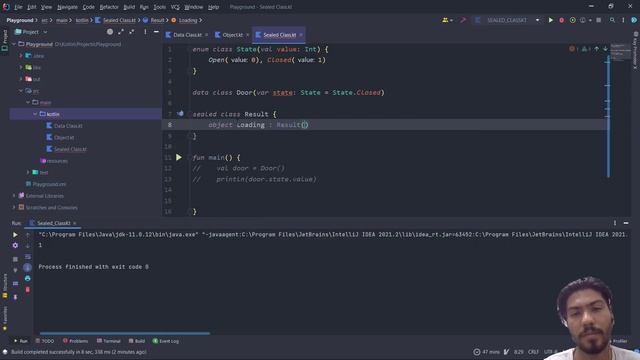The height and width of the screenshot is (360, 640).
Task: Collapse the main folder node
Action: click(x=28, y=102)
